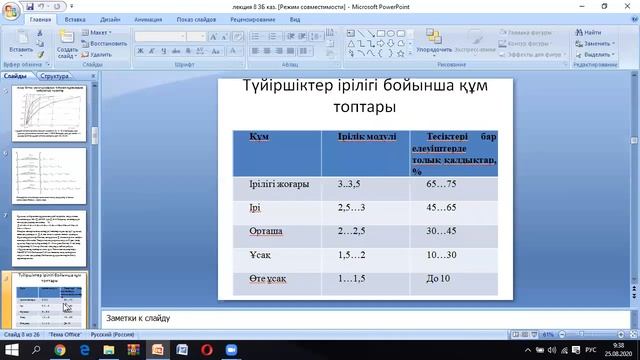Open the Columns dropdown in paragraph group
This screenshot has height=360, width=640.
point(304,51)
